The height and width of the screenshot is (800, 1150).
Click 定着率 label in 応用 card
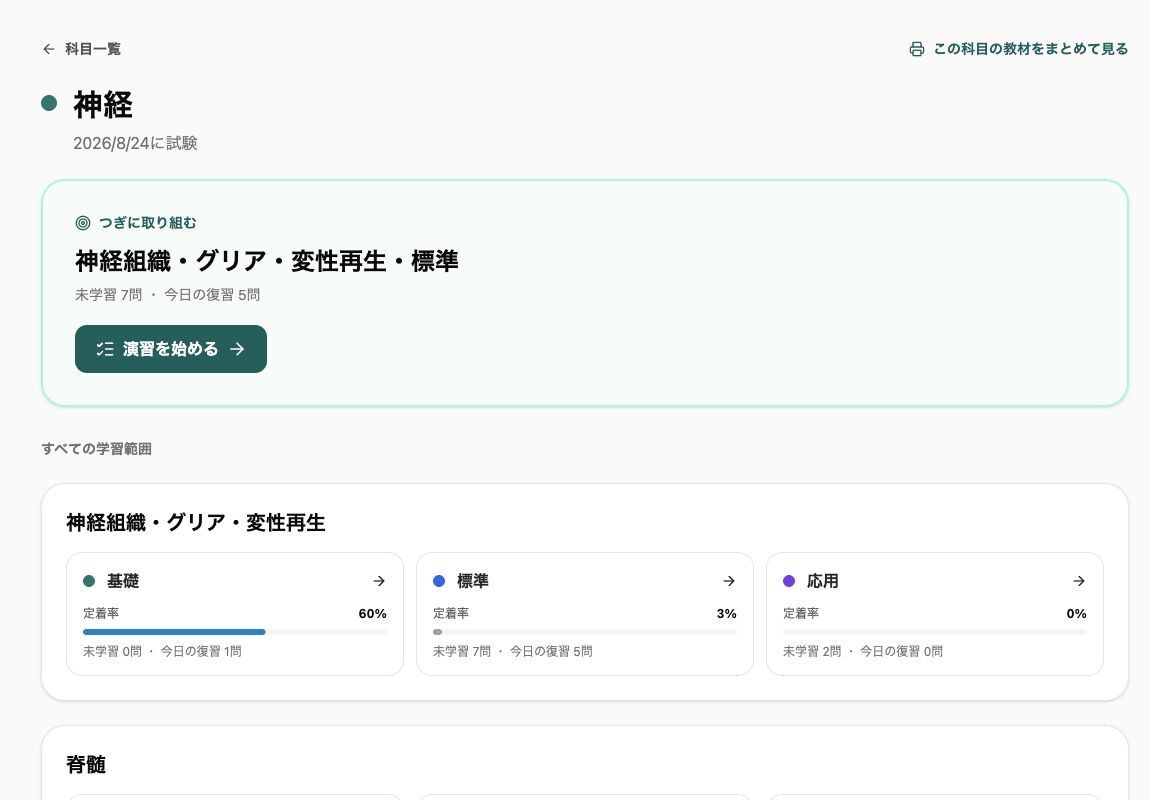tap(801, 614)
